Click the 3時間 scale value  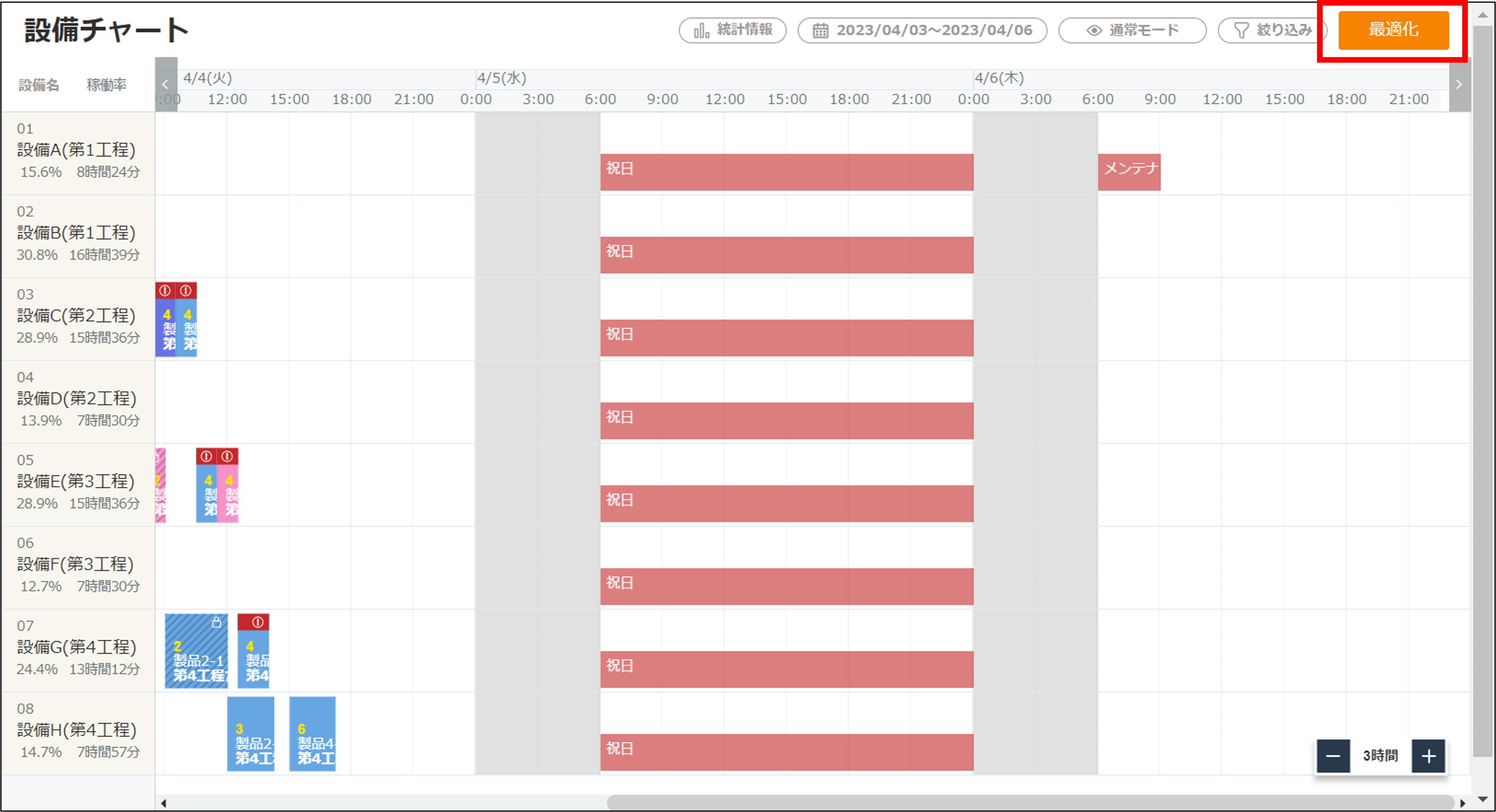click(1381, 756)
